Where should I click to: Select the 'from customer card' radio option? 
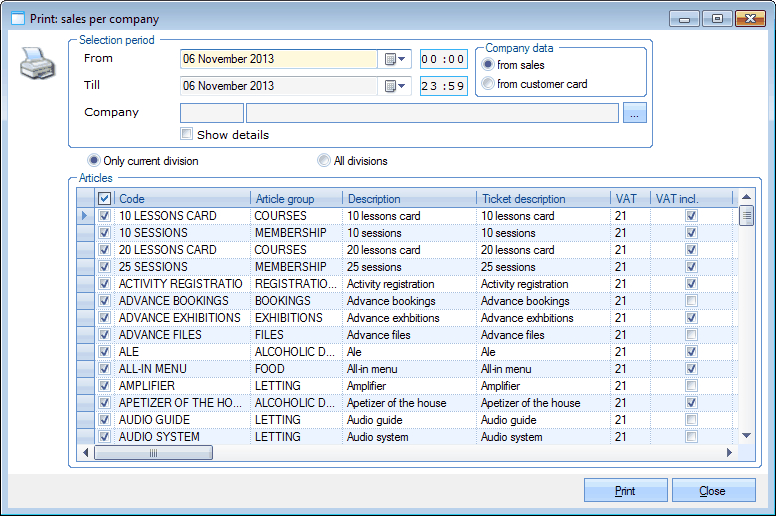[x=488, y=84]
